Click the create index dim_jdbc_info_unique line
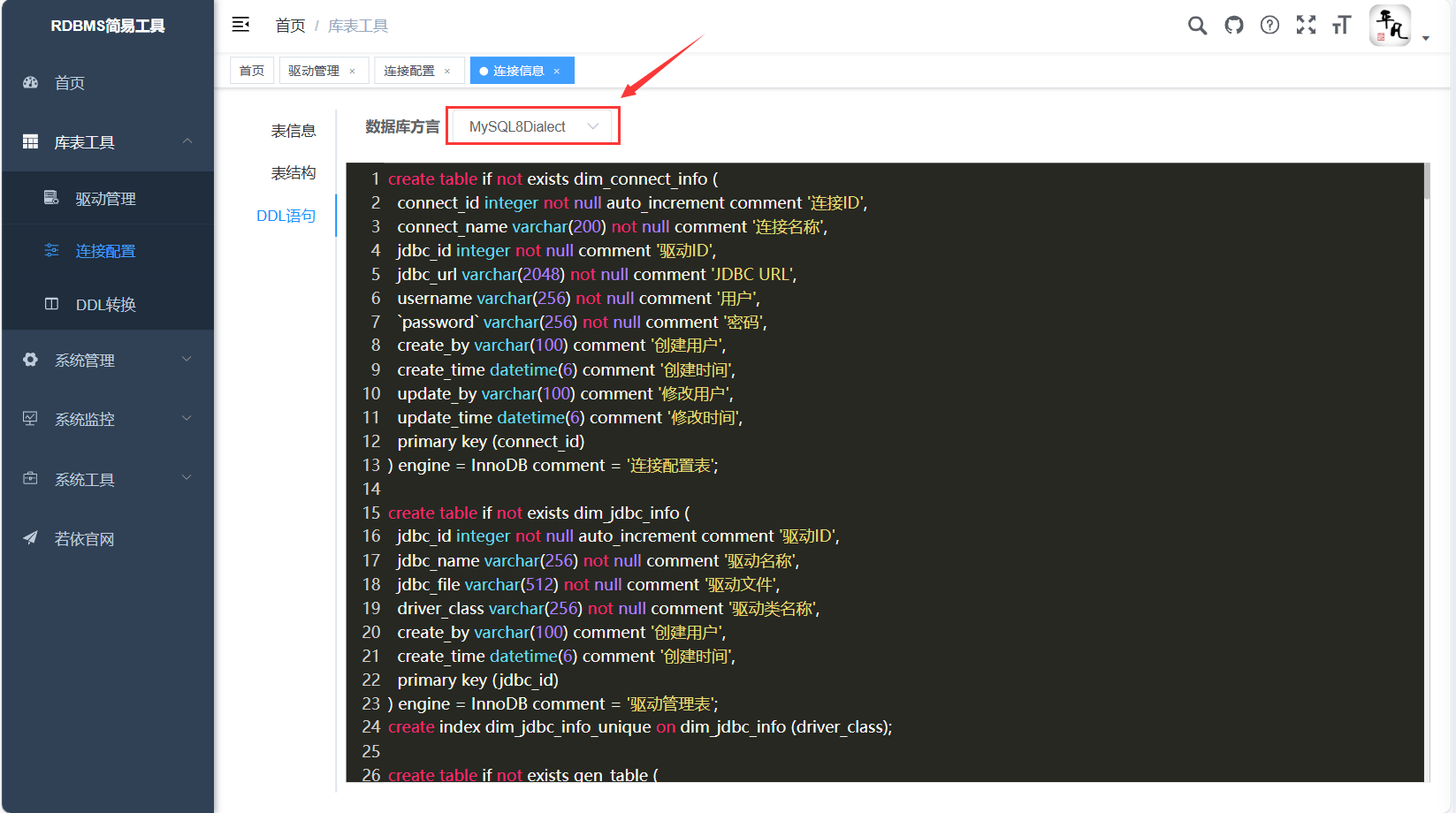1456x813 pixels. 640,726
